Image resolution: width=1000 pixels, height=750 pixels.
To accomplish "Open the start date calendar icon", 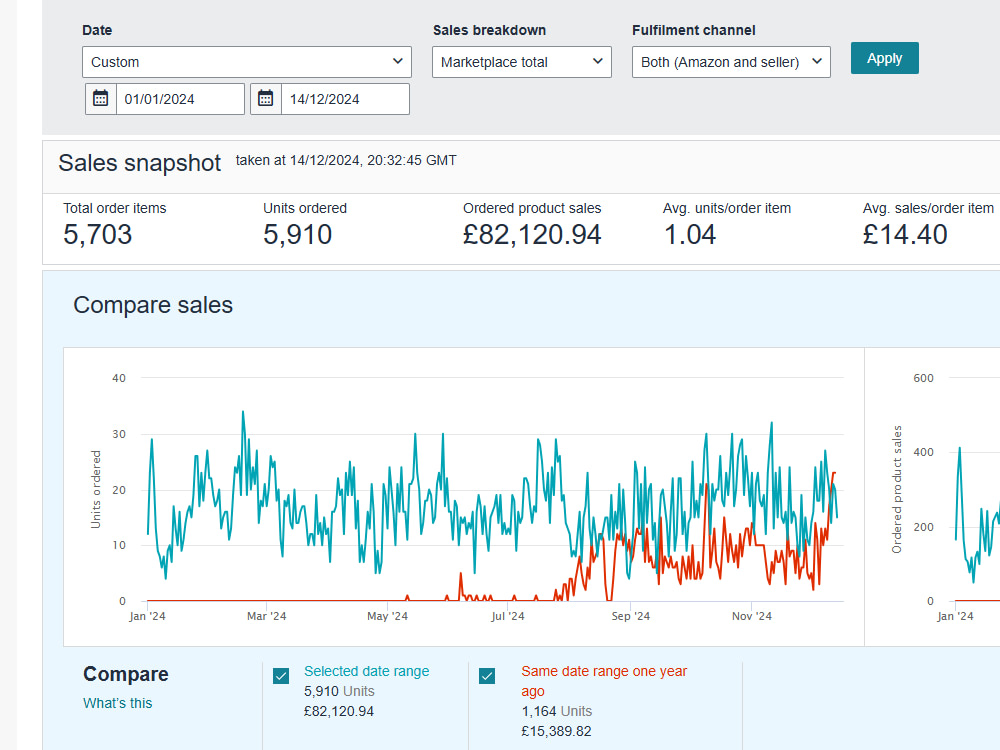I will [101, 99].
